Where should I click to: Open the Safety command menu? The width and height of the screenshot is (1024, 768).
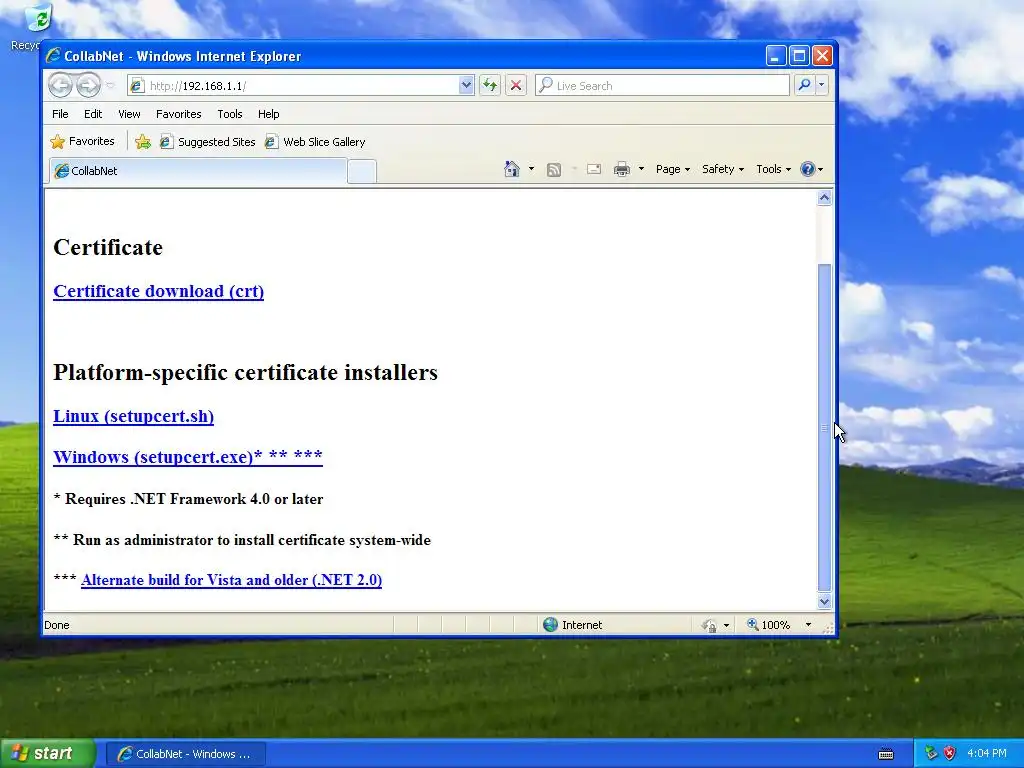[x=722, y=169]
